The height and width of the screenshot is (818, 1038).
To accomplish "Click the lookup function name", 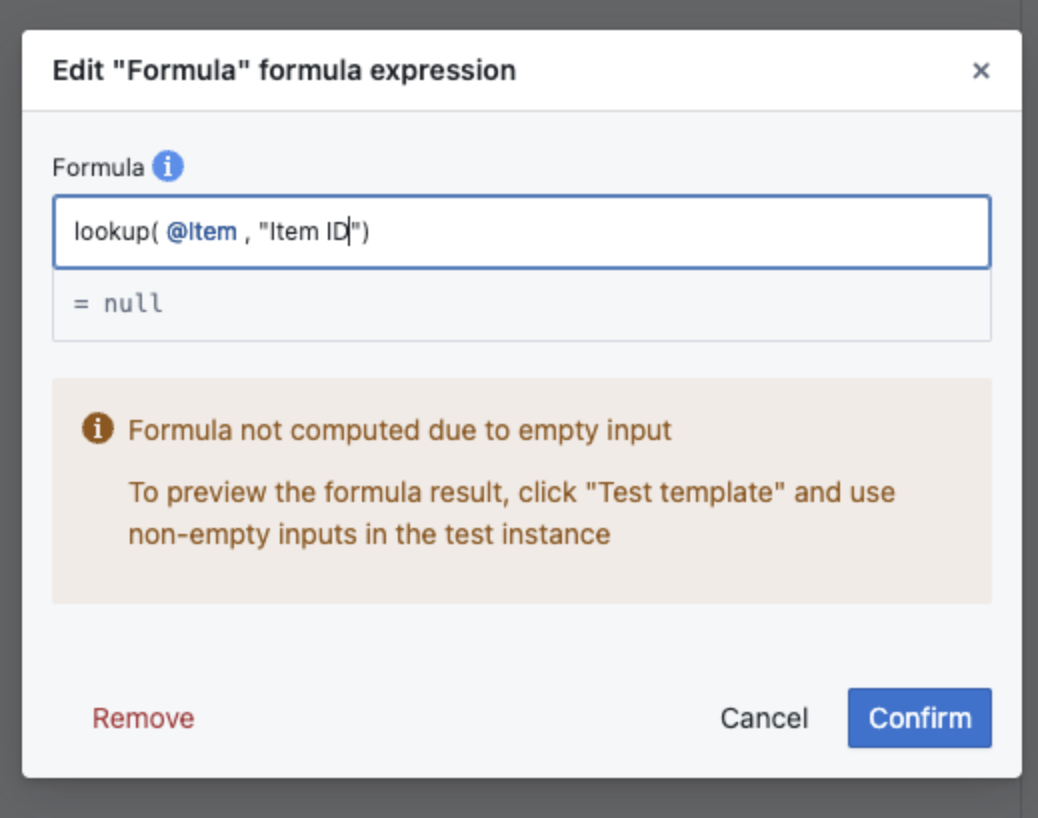I will pyautogui.click(x=112, y=232).
